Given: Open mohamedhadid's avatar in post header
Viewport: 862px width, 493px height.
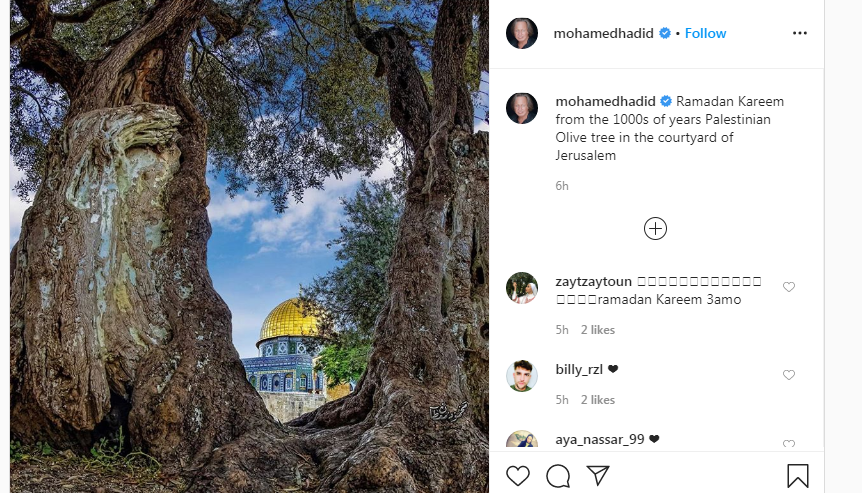Looking at the screenshot, I should point(522,34).
